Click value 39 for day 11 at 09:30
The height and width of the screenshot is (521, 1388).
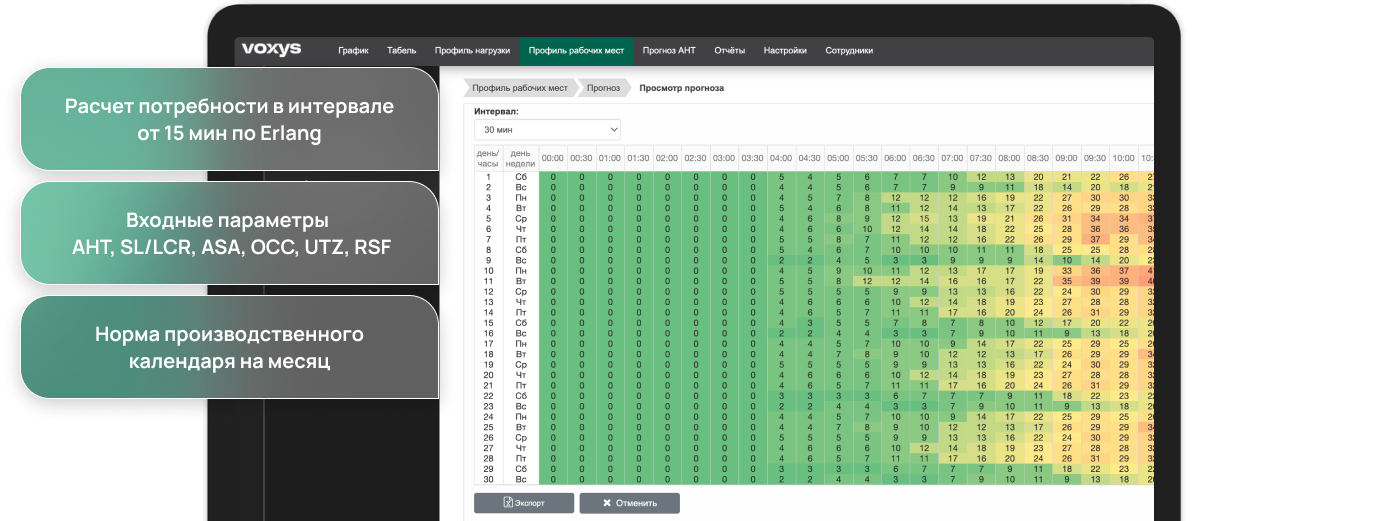coord(1095,281)
